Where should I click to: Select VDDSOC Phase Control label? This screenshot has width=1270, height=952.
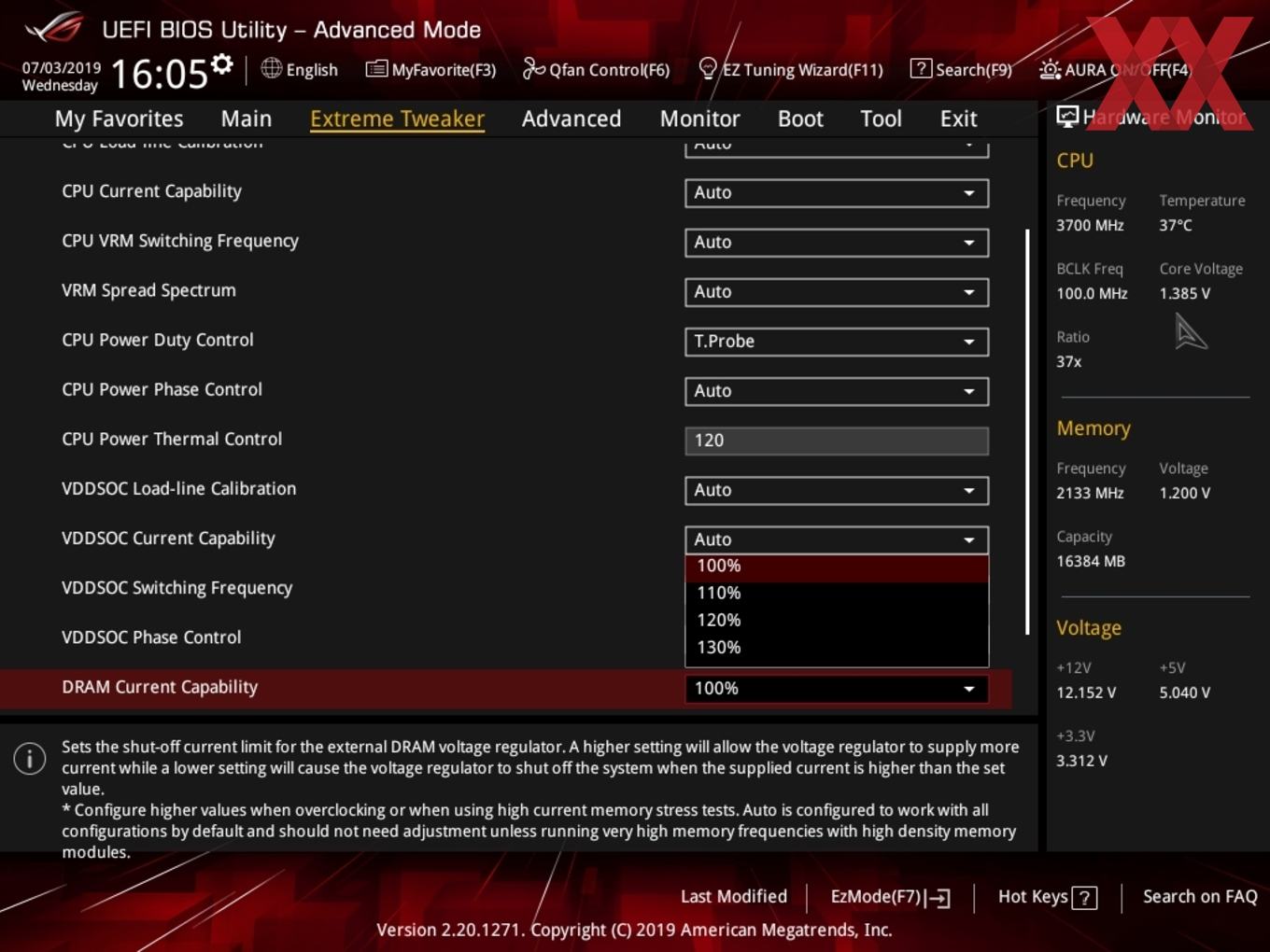151,637
